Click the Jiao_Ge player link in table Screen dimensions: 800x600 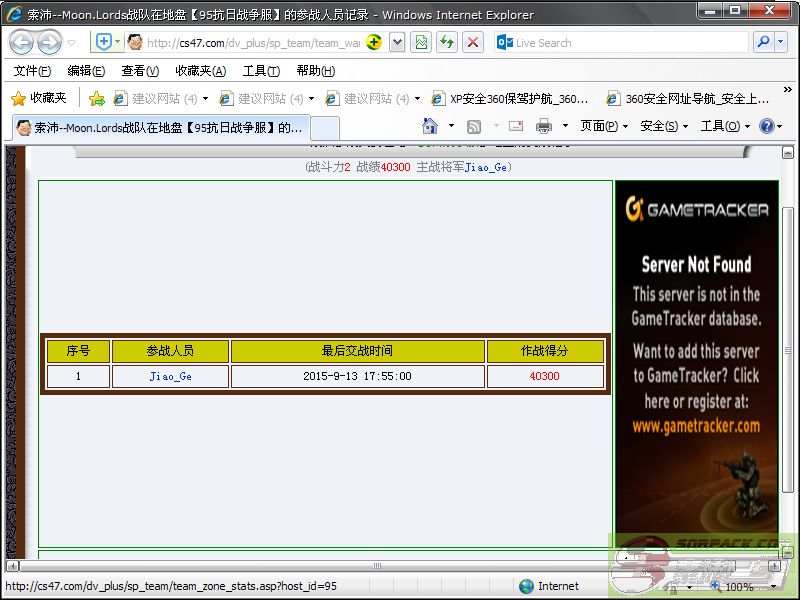(170, 376)
